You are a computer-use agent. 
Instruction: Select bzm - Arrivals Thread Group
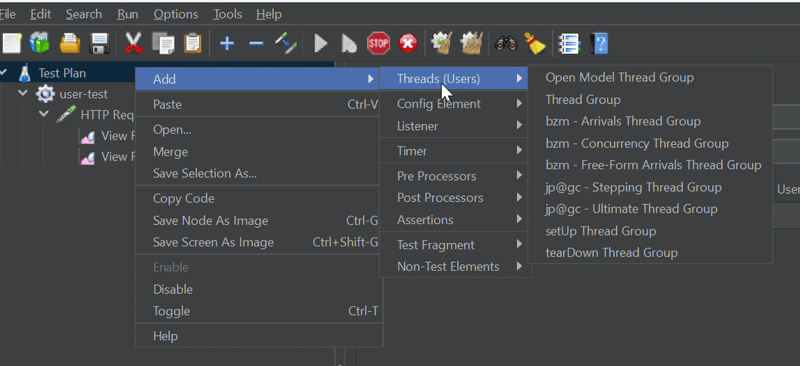650,121
